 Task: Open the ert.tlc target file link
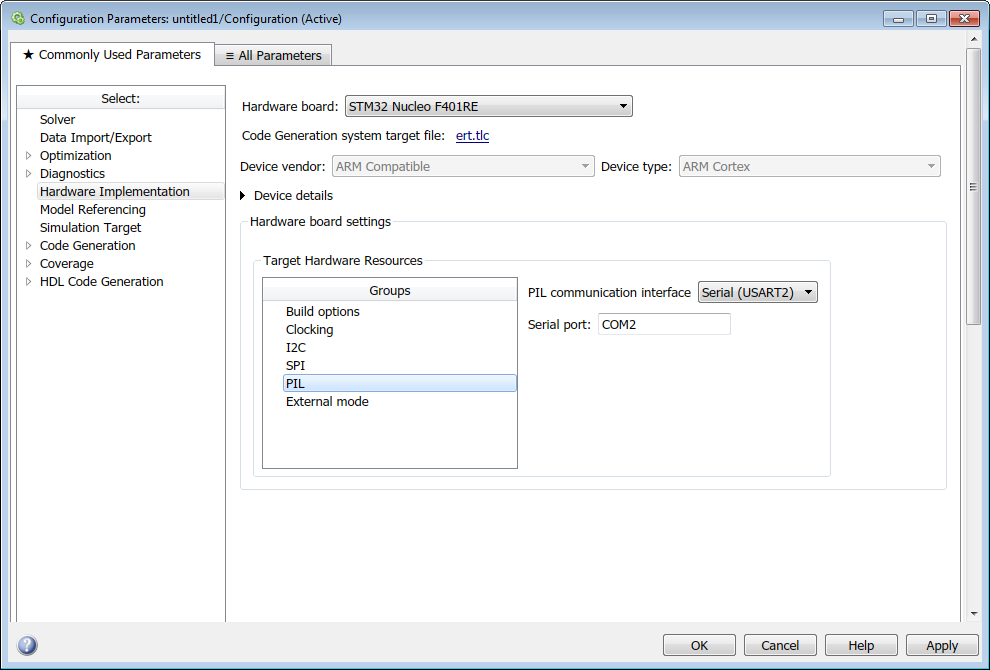(x=472, y=135)
